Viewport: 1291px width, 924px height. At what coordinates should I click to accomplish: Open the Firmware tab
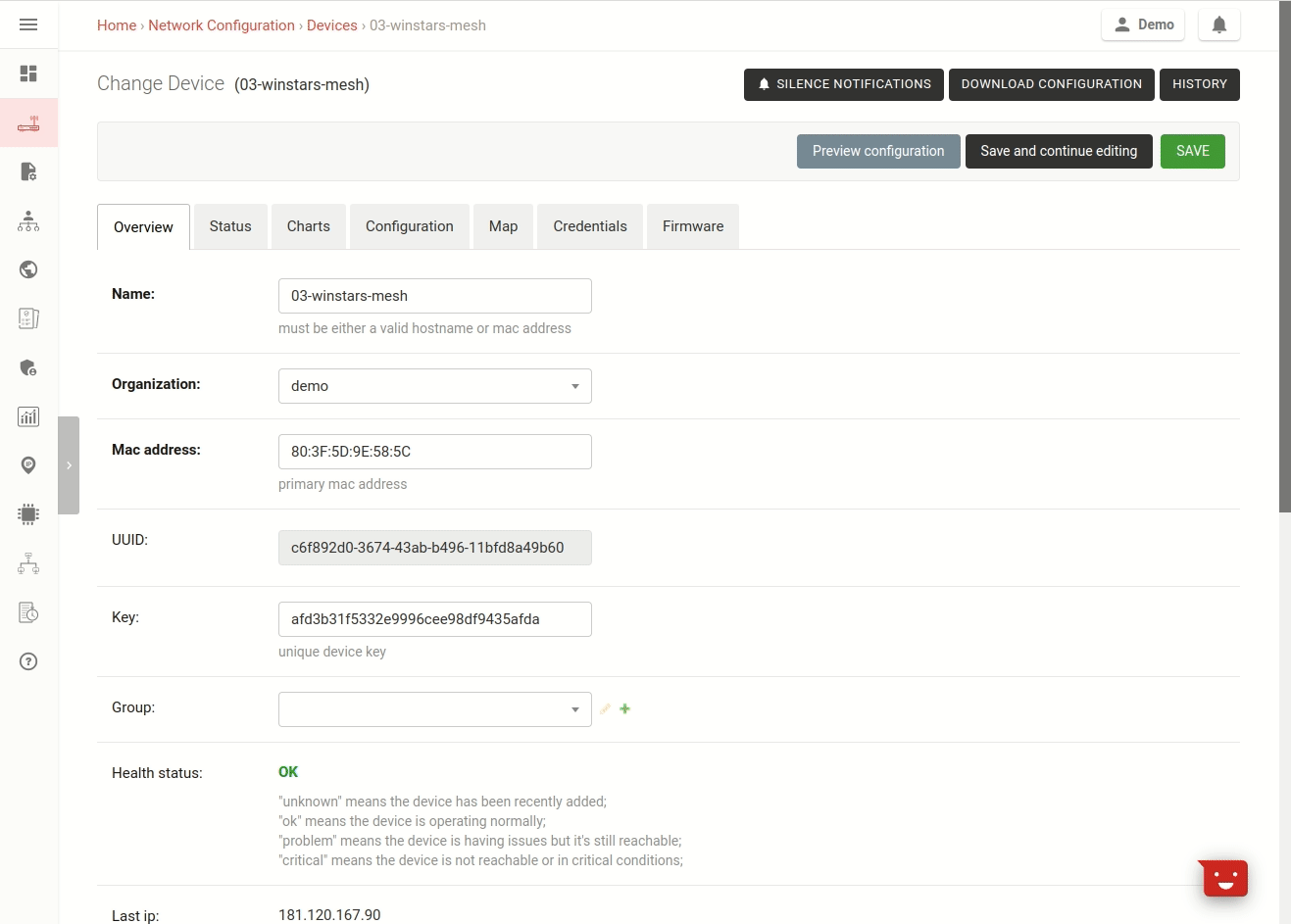[x=692, y=225]
